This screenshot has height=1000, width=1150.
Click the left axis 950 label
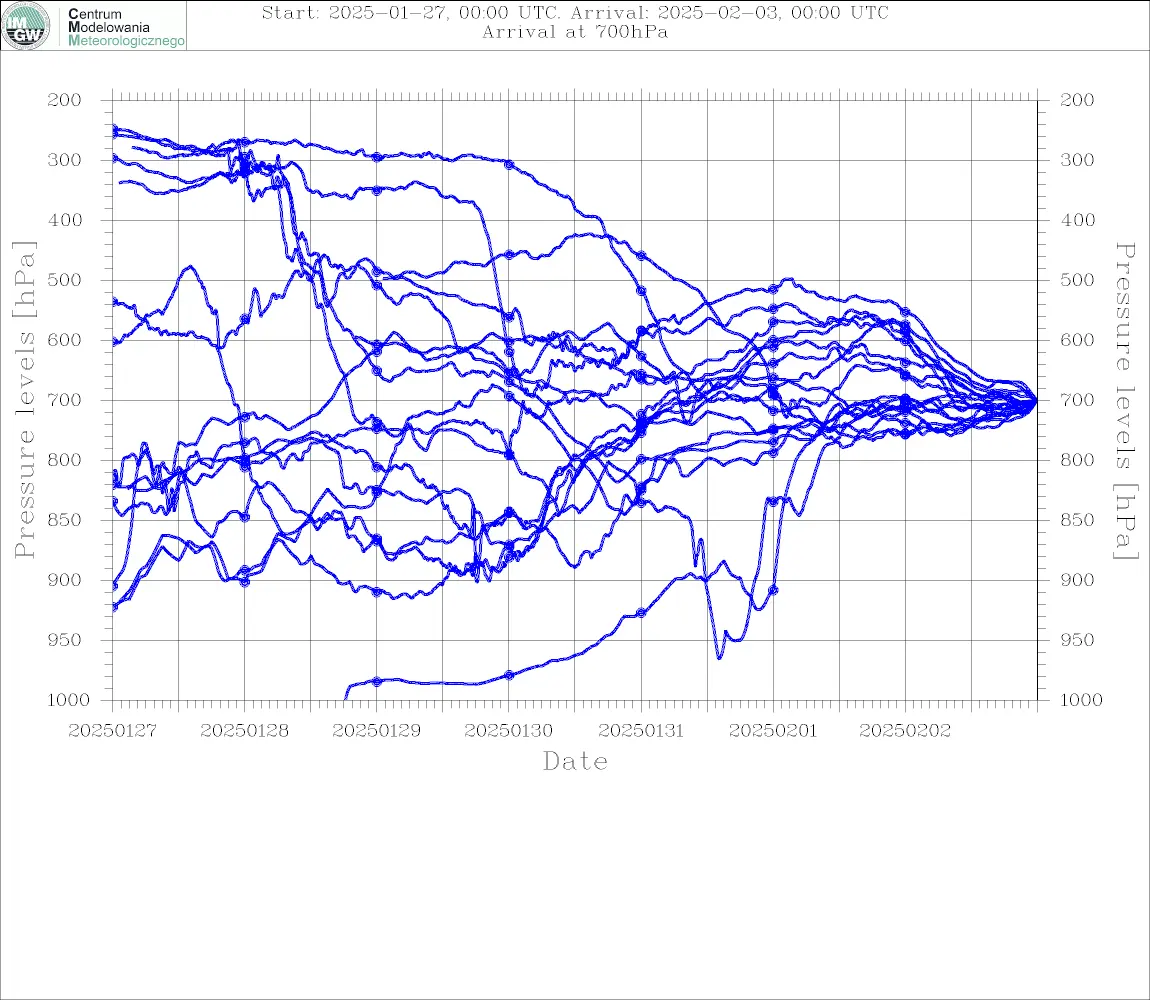[x=65, y=640]
